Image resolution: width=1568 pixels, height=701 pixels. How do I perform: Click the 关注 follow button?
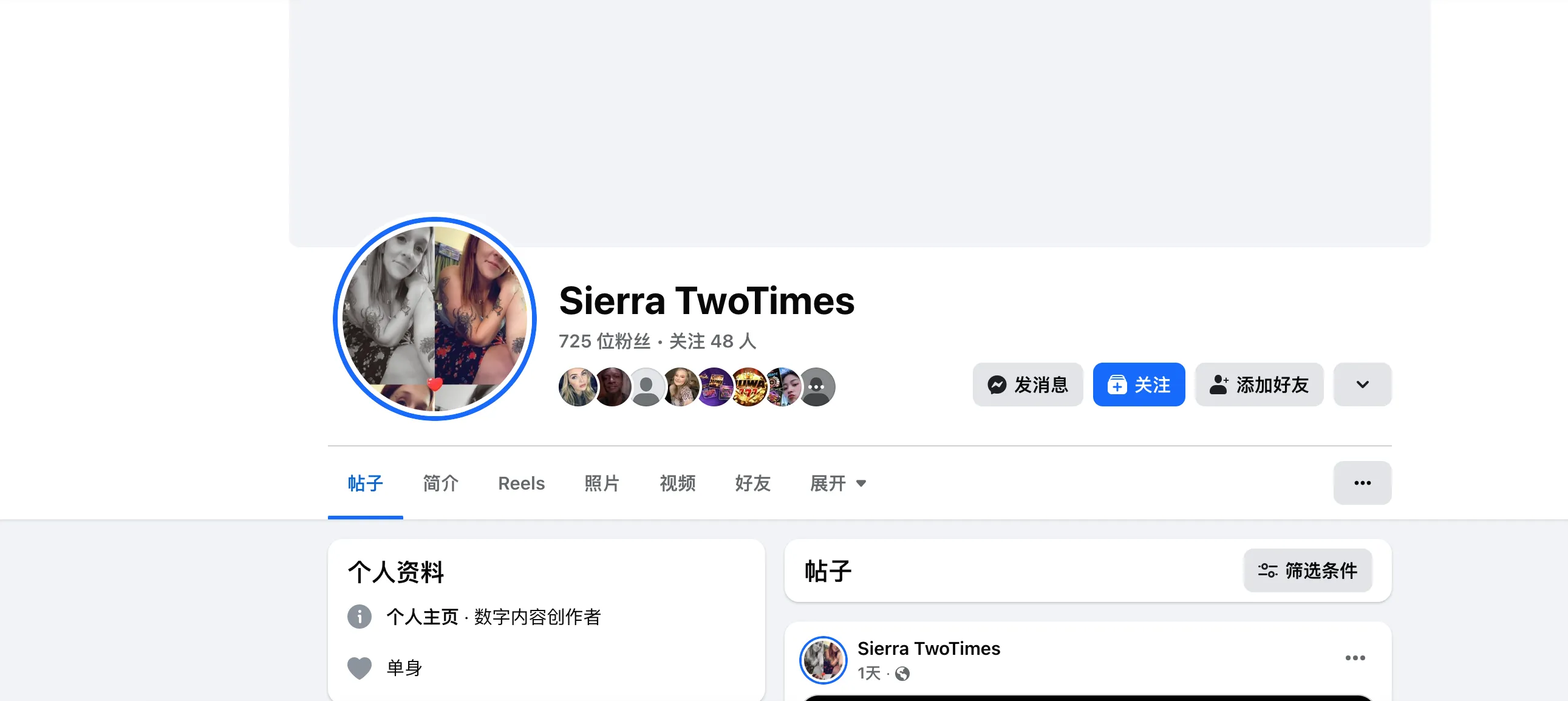(1139, 385)
